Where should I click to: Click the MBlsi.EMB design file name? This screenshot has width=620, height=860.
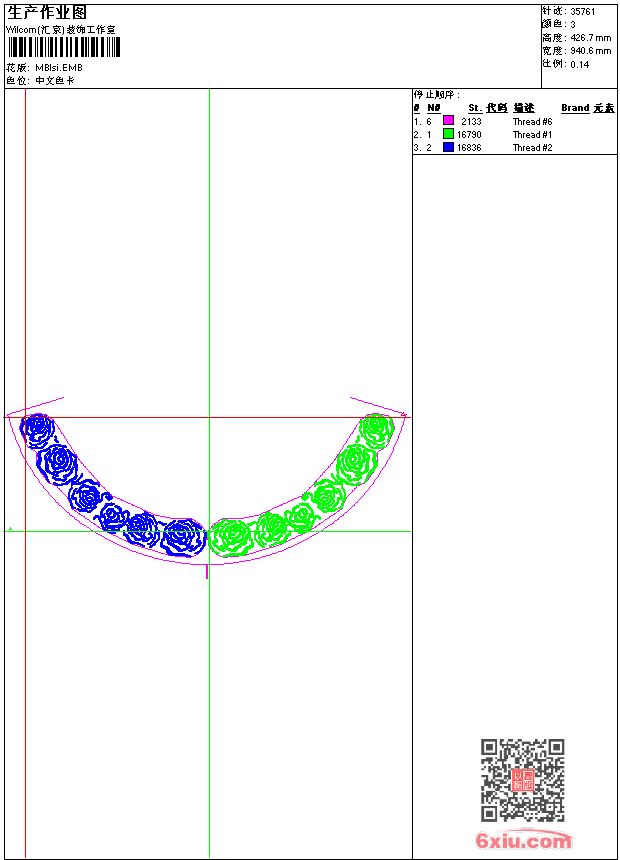click(x=66, y=68)
